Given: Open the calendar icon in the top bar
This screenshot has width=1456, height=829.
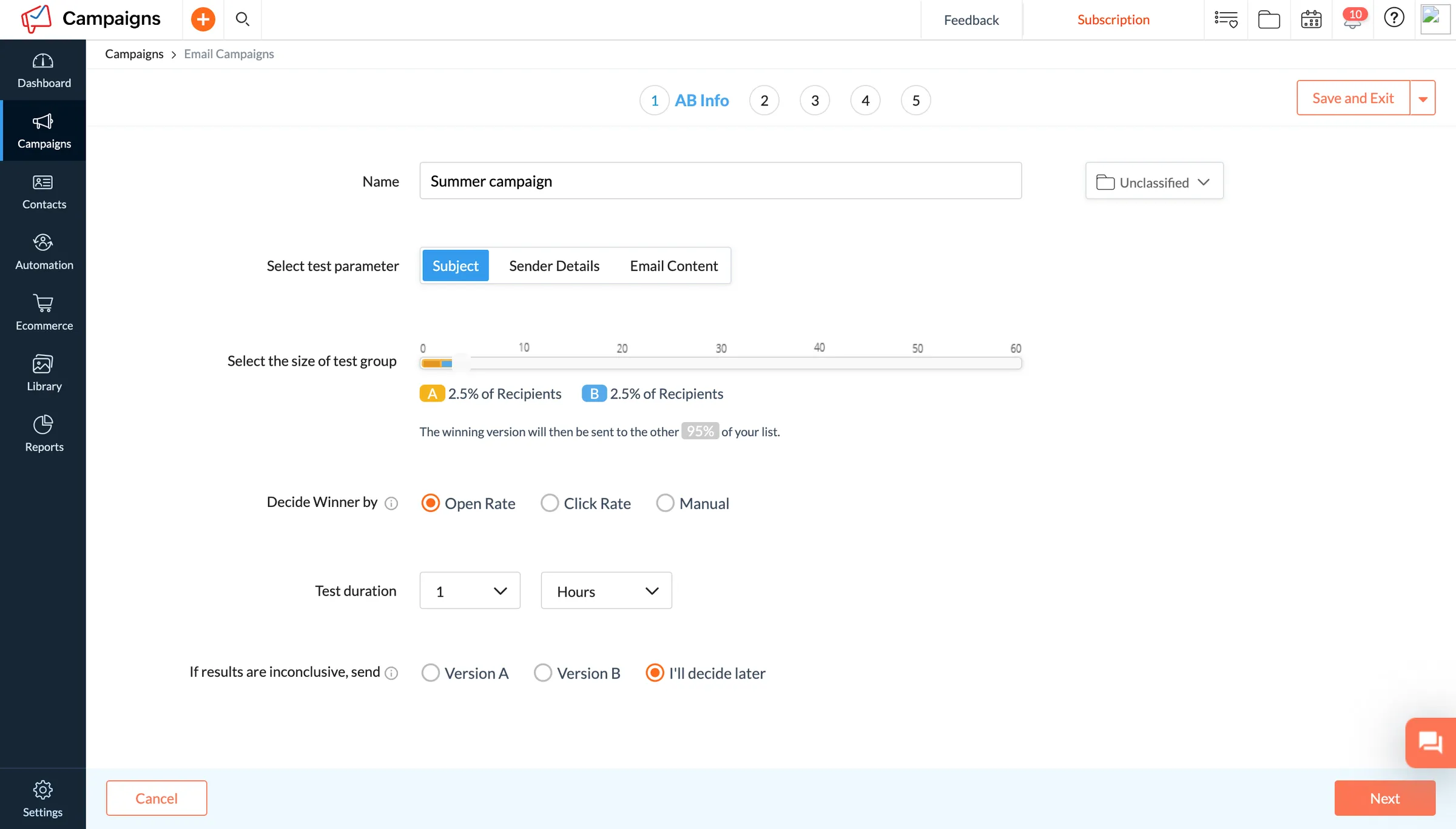Looking at the screenshot, I should coord(1312,19).
